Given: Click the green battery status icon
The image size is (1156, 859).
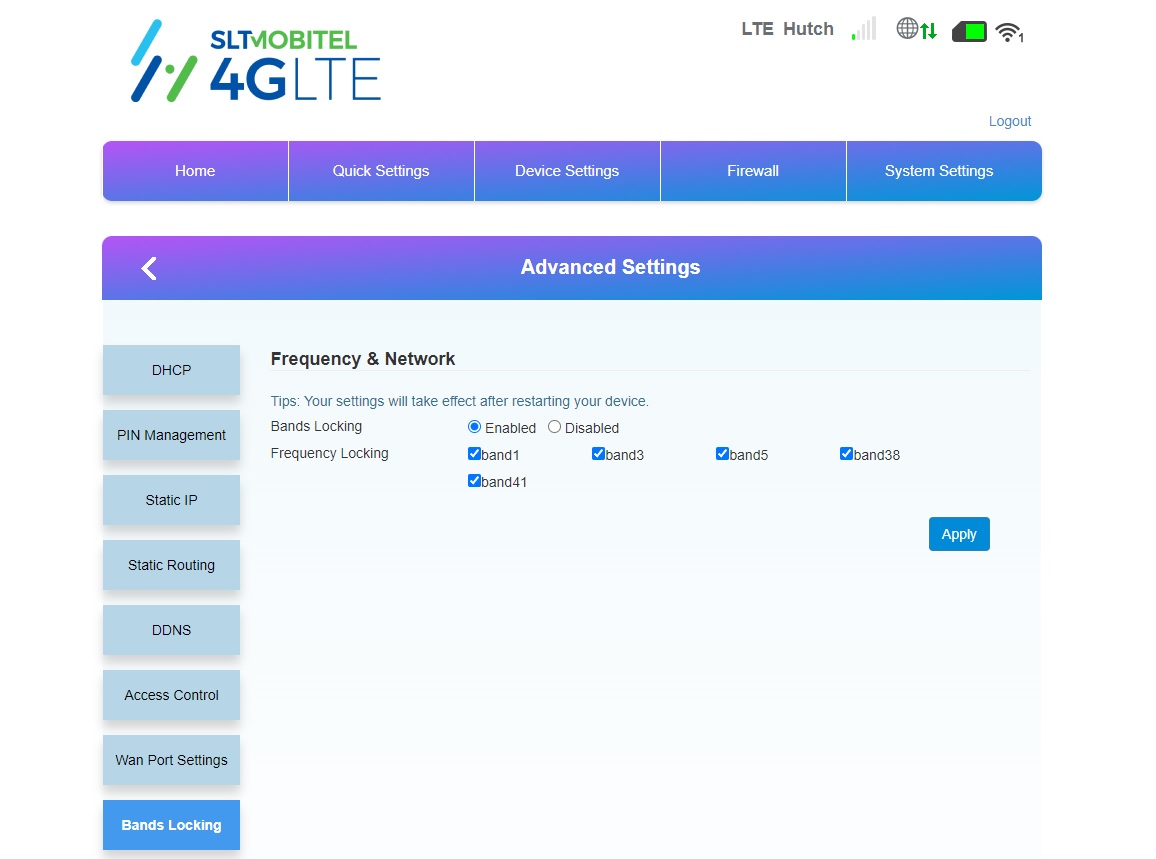Looking at the screenshot, I should tap(969, 32).
